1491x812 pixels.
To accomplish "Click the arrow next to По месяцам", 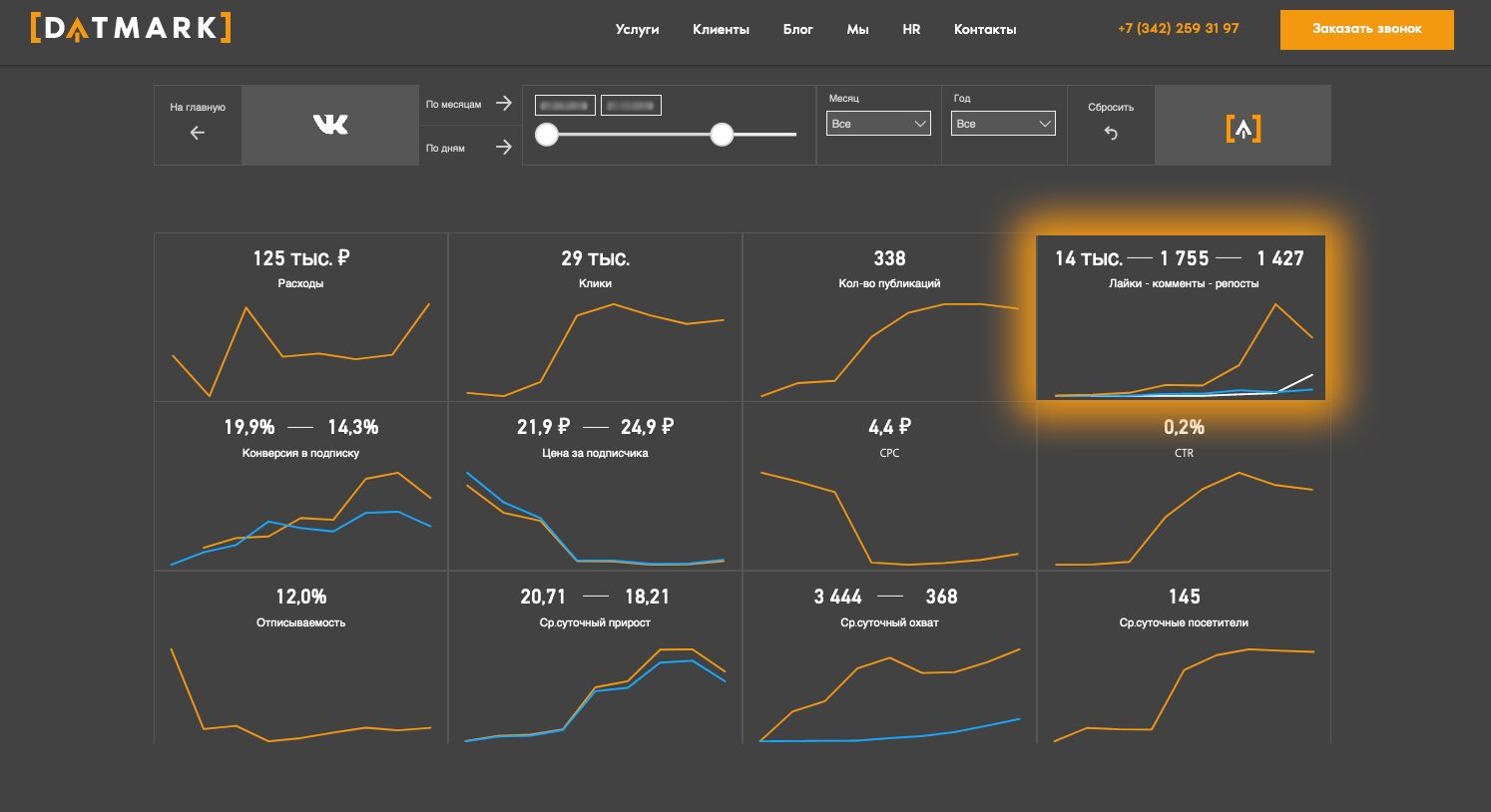I will (x=504, y=103).
